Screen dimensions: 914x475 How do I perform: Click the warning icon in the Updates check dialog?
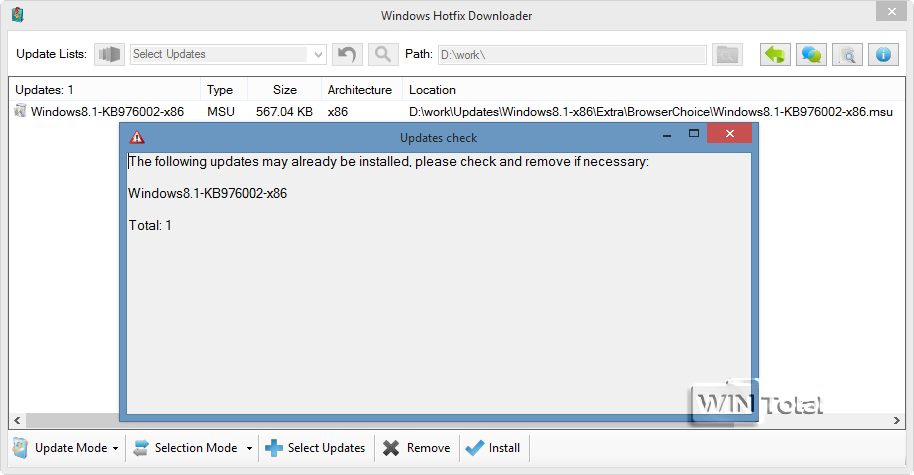(x=137, y=138)
